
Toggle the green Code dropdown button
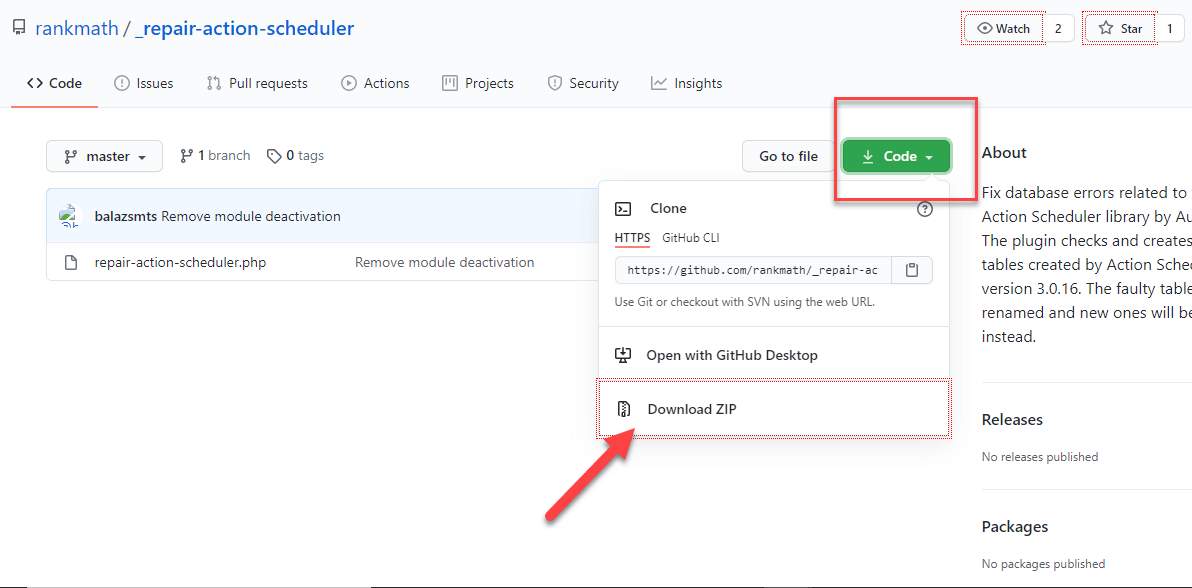(x=897, y=156)
